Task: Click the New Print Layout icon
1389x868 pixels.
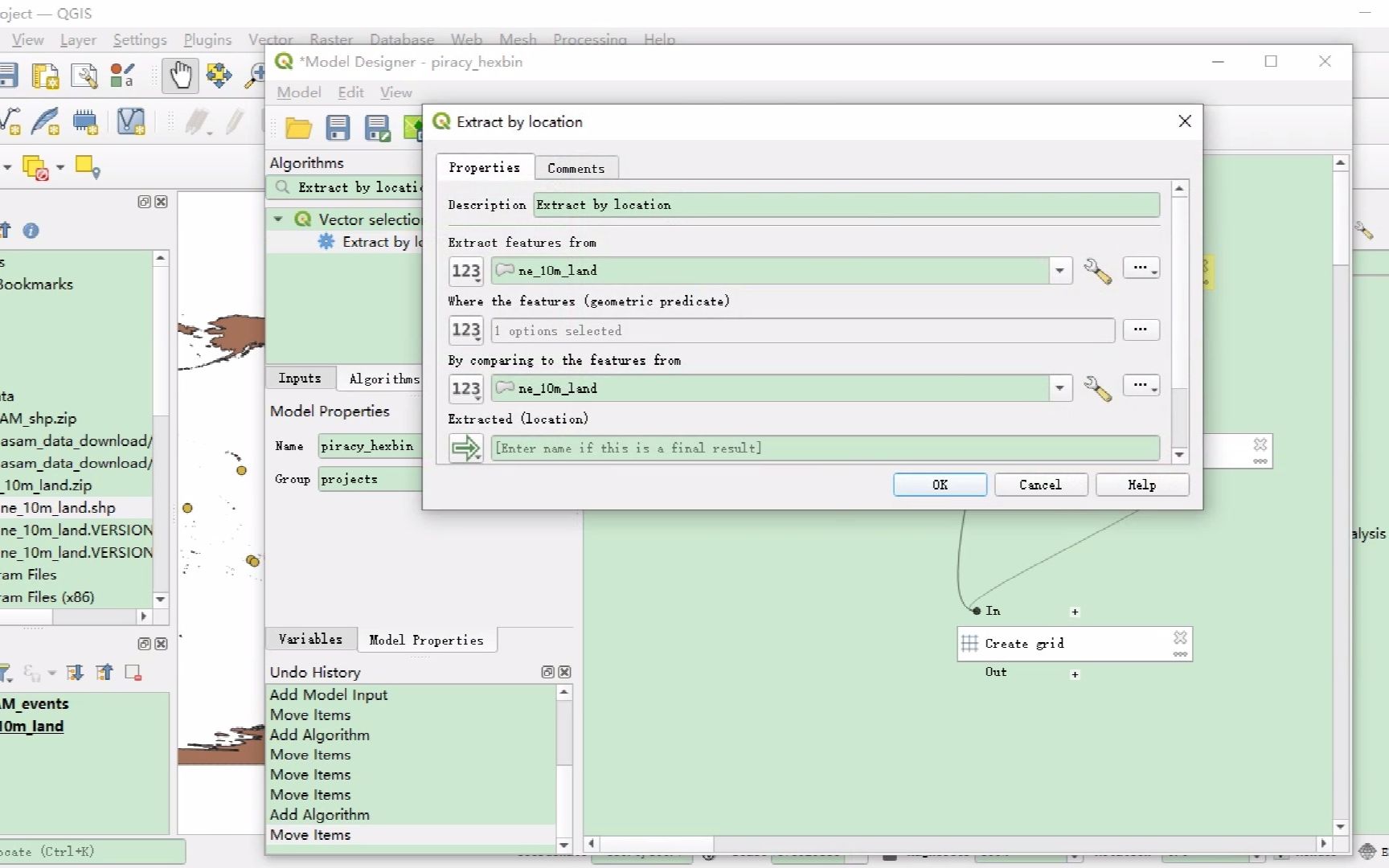Action: pyautogui.click(x=45, y=76)
